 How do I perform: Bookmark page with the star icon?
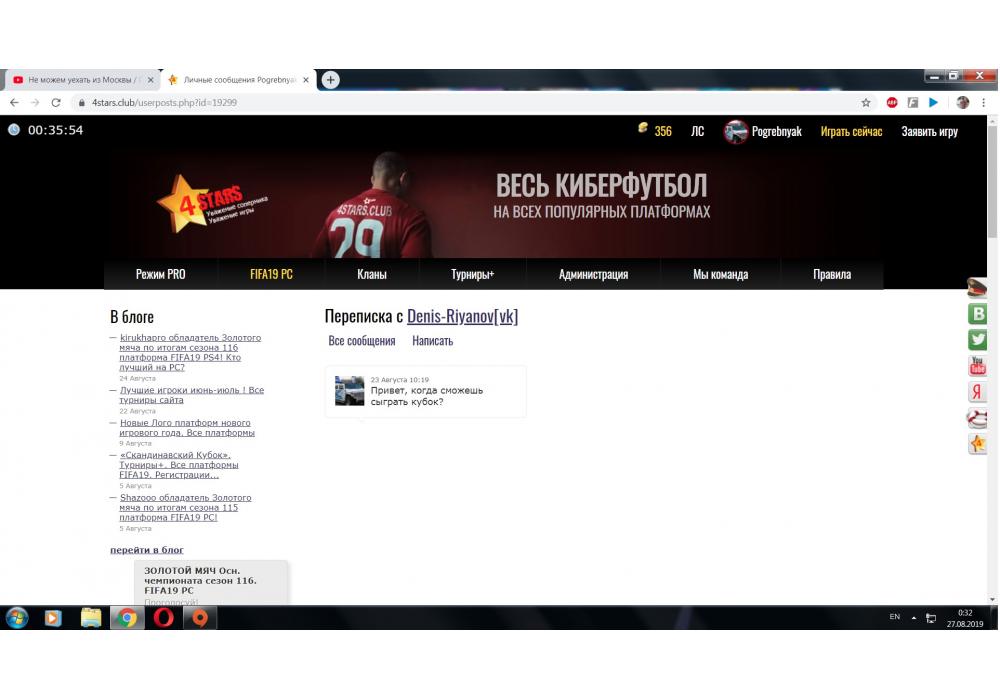[865, 103]
